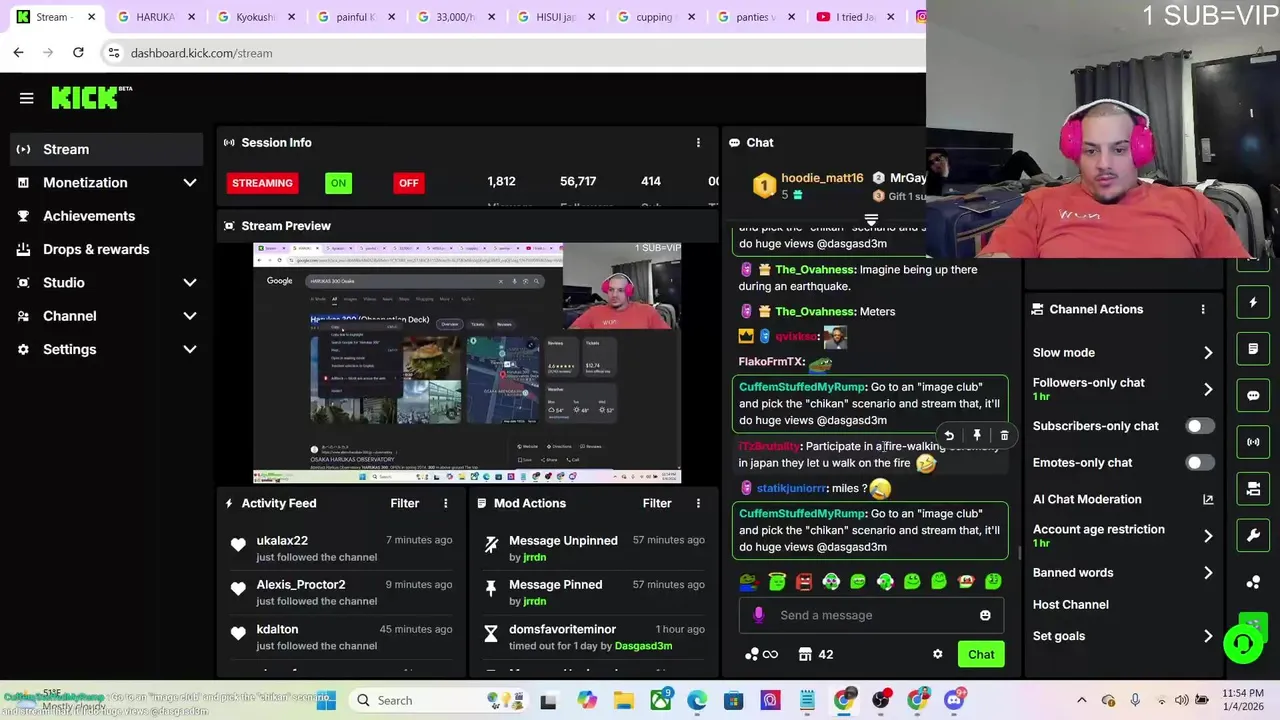Select Stream in the sidebar
1280x720 pixels.
(107, 149)
